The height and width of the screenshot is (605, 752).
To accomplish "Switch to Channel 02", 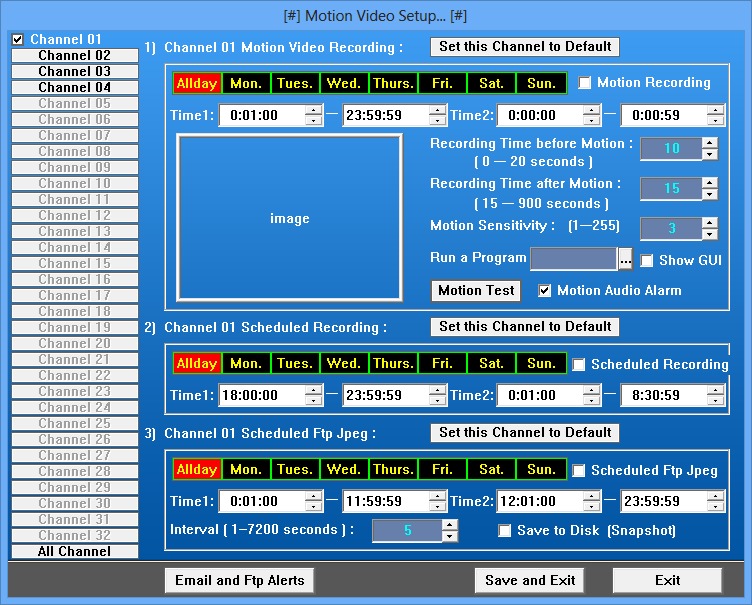I will pos(75,56).
